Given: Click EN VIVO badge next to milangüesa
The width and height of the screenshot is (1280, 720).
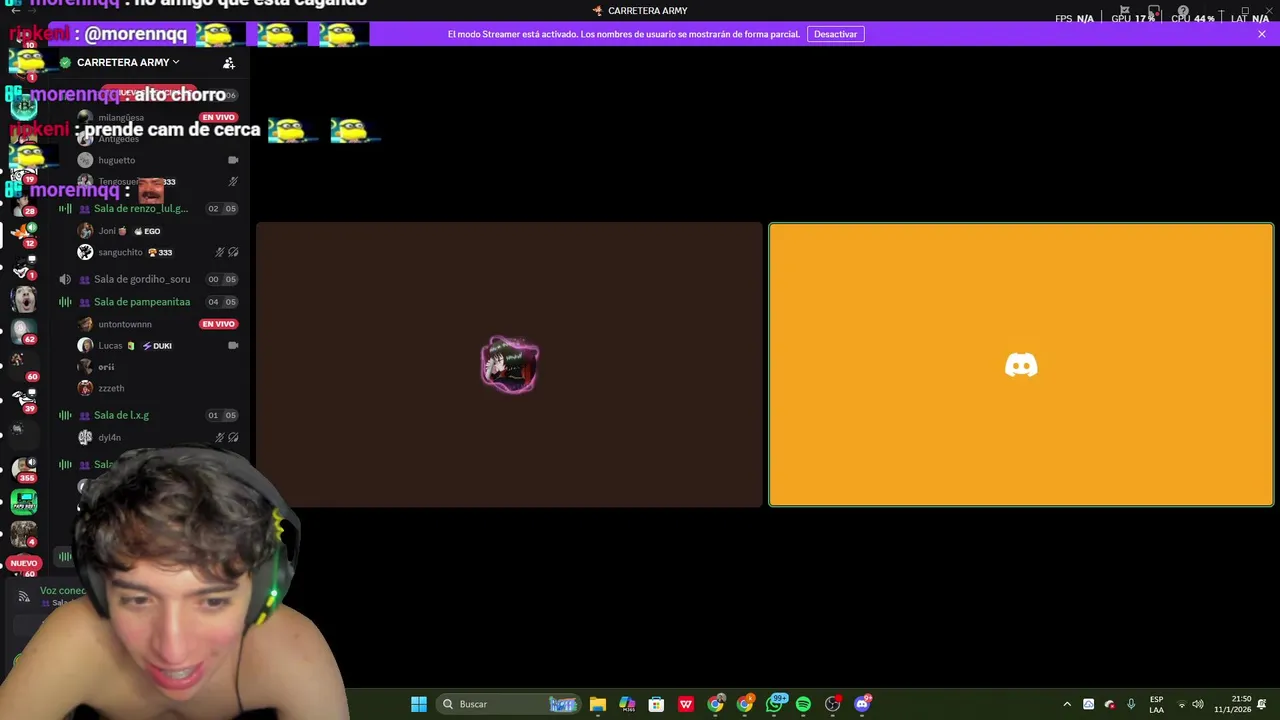Looking at the screenshot, I should (218, 117).
